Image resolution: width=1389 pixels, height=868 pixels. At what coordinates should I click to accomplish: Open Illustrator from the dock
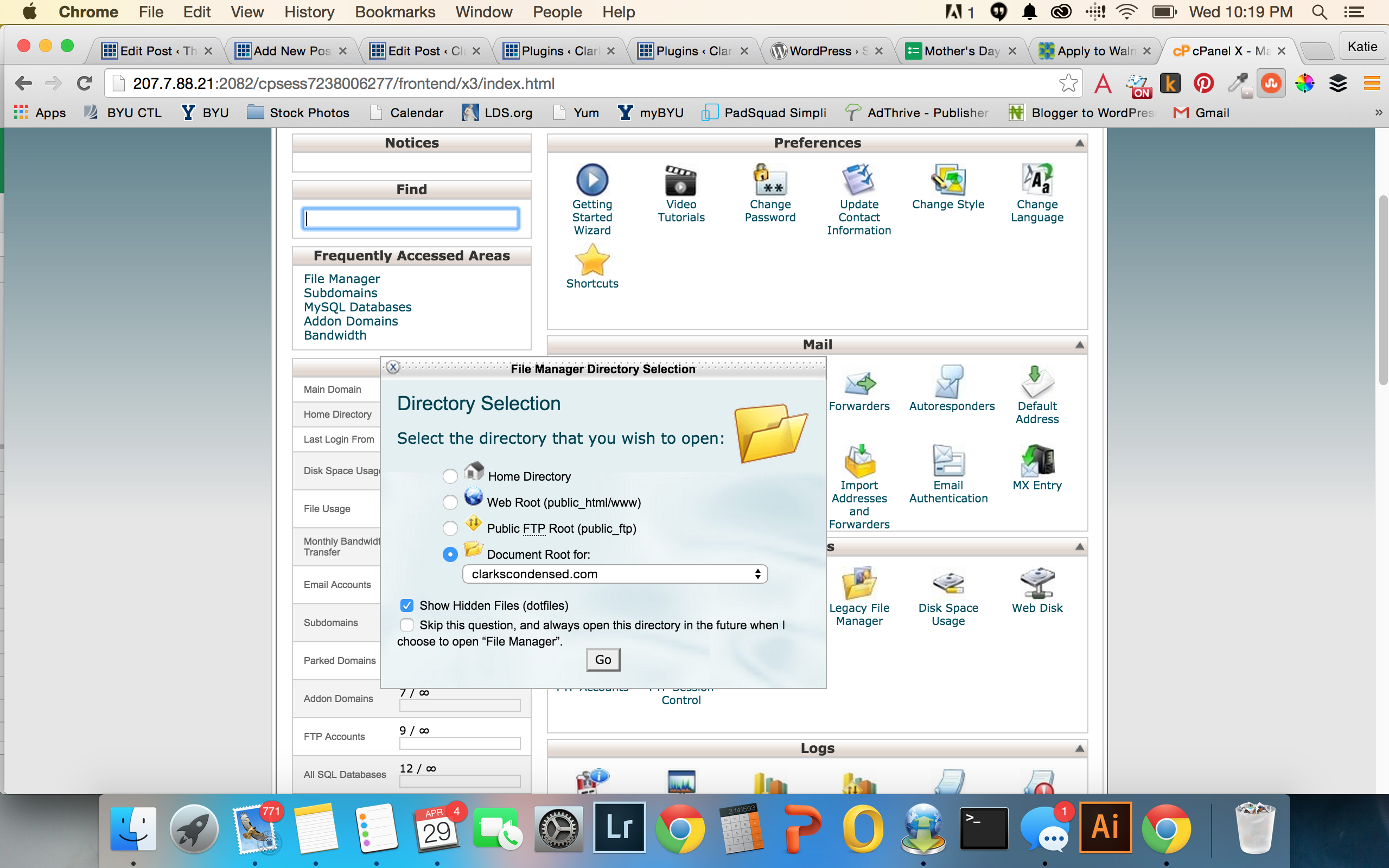tap(1105, 828)
